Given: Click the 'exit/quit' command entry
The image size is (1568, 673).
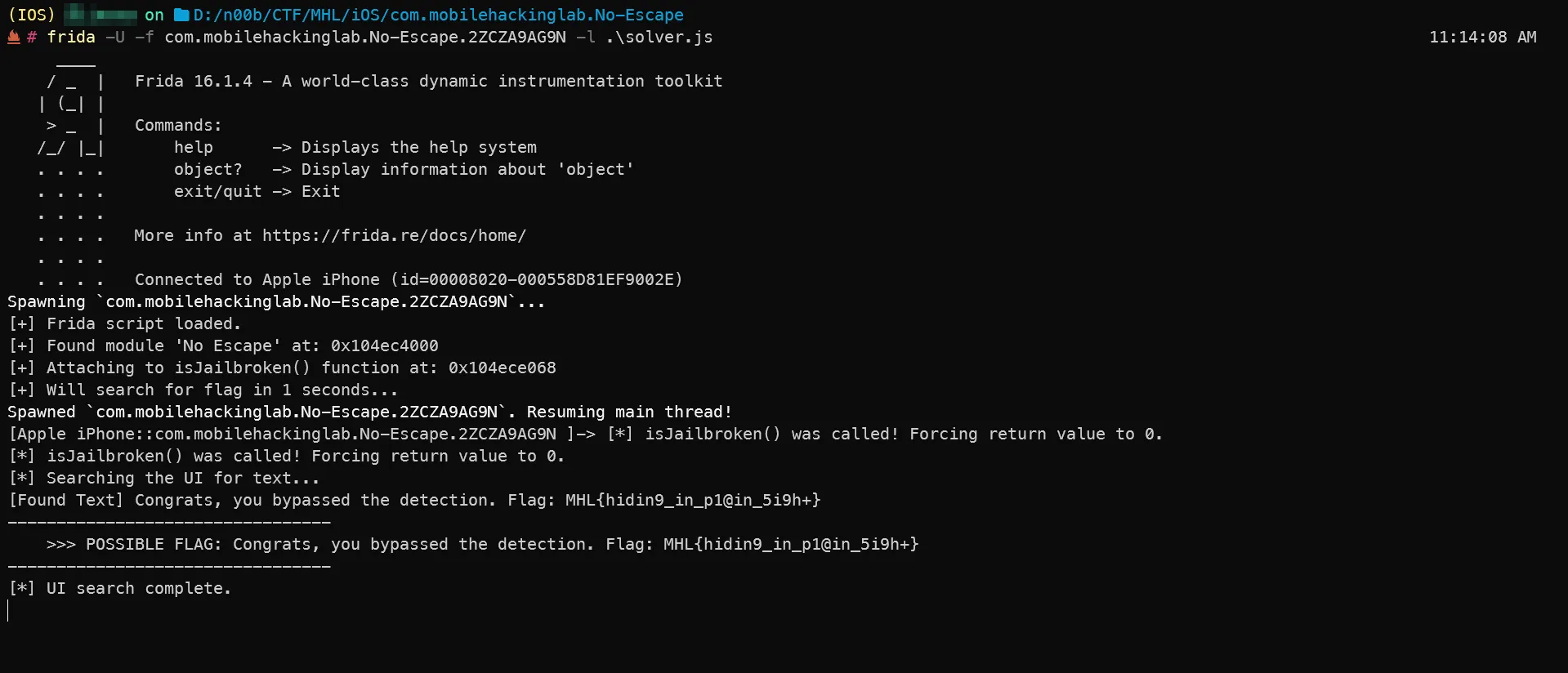Looking at the screenshot, I should click(217, 191).
